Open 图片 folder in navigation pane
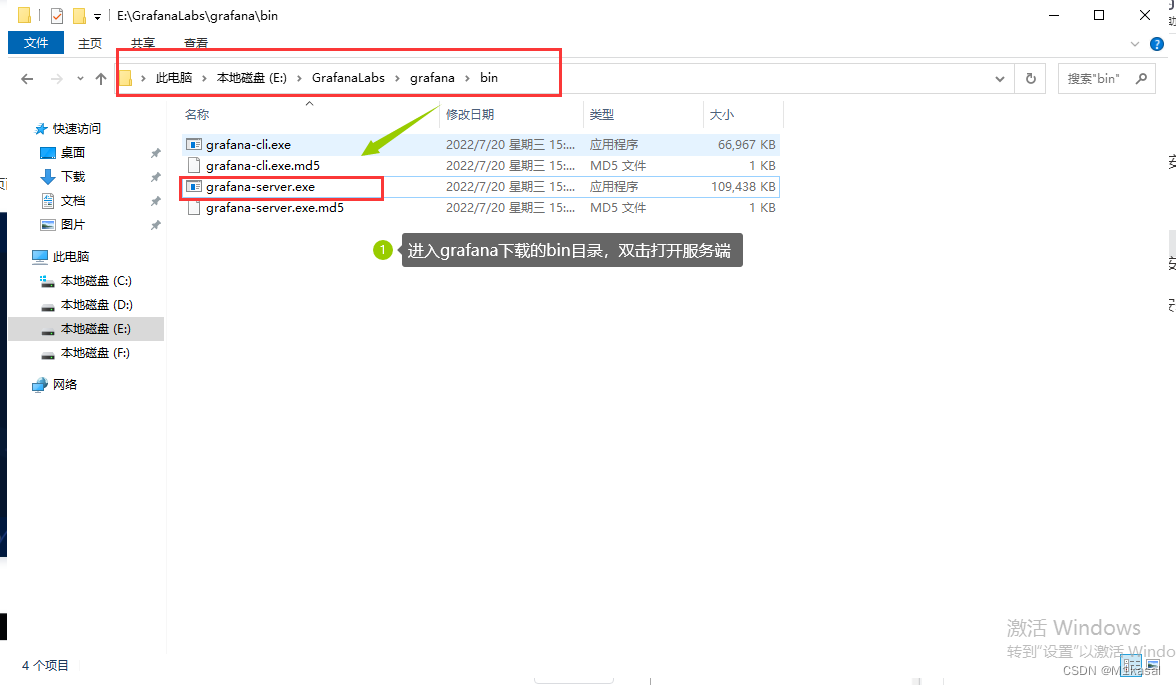 click(73, 225)
